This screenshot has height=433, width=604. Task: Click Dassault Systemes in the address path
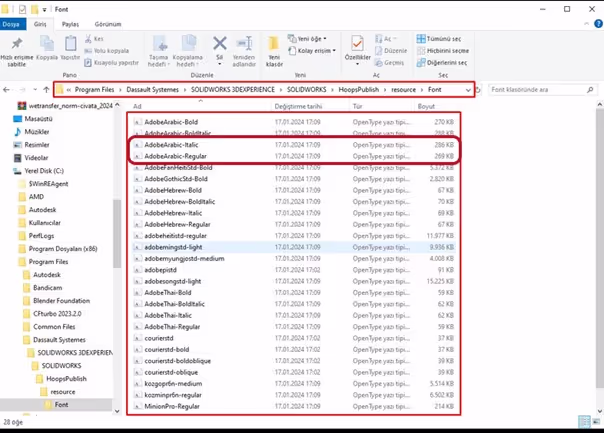153,90
